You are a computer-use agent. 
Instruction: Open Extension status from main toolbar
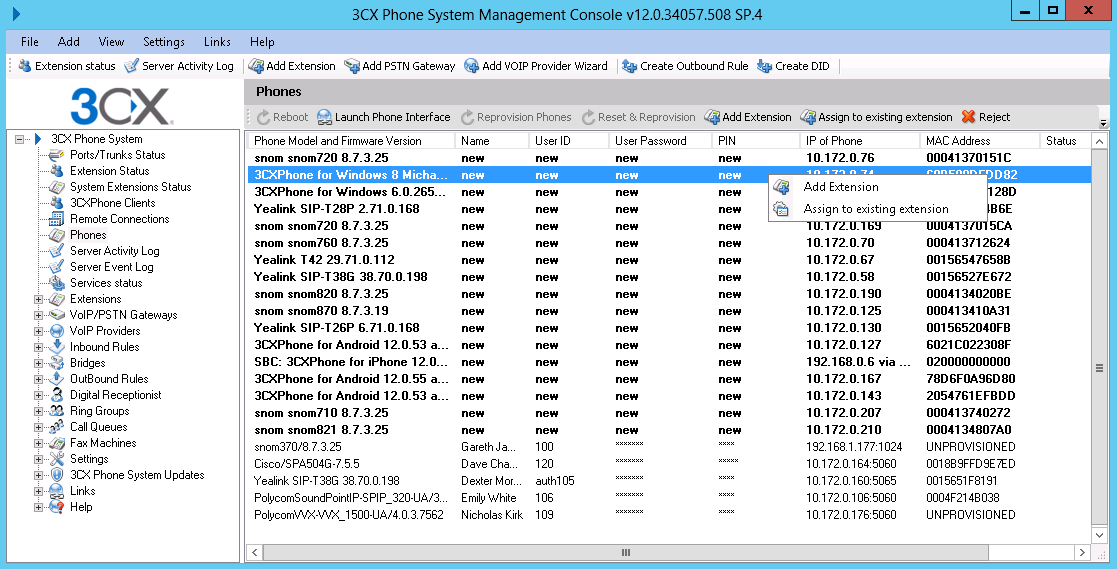click(66, 66)
